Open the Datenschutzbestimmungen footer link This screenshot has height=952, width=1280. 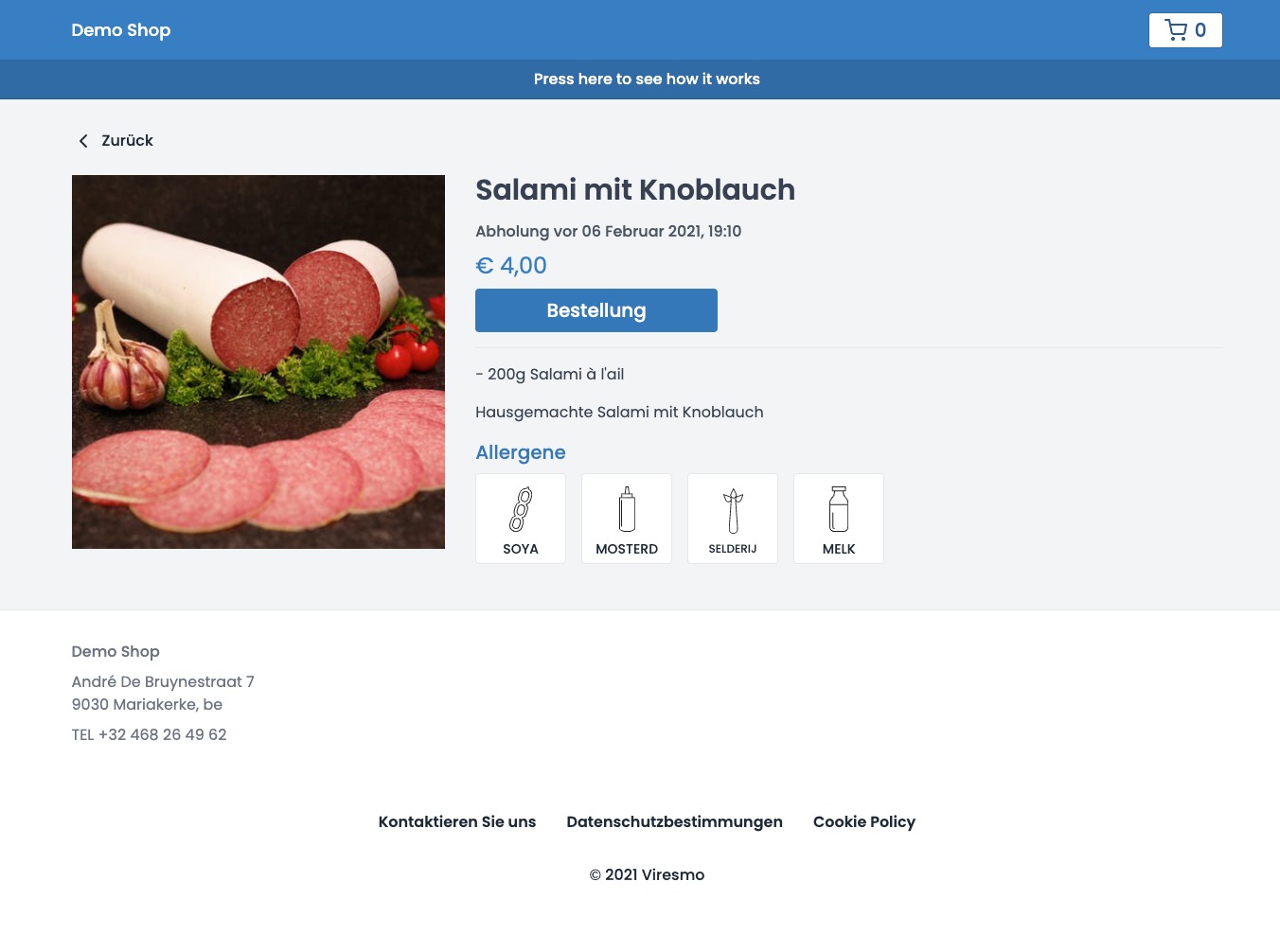(674, 821)
